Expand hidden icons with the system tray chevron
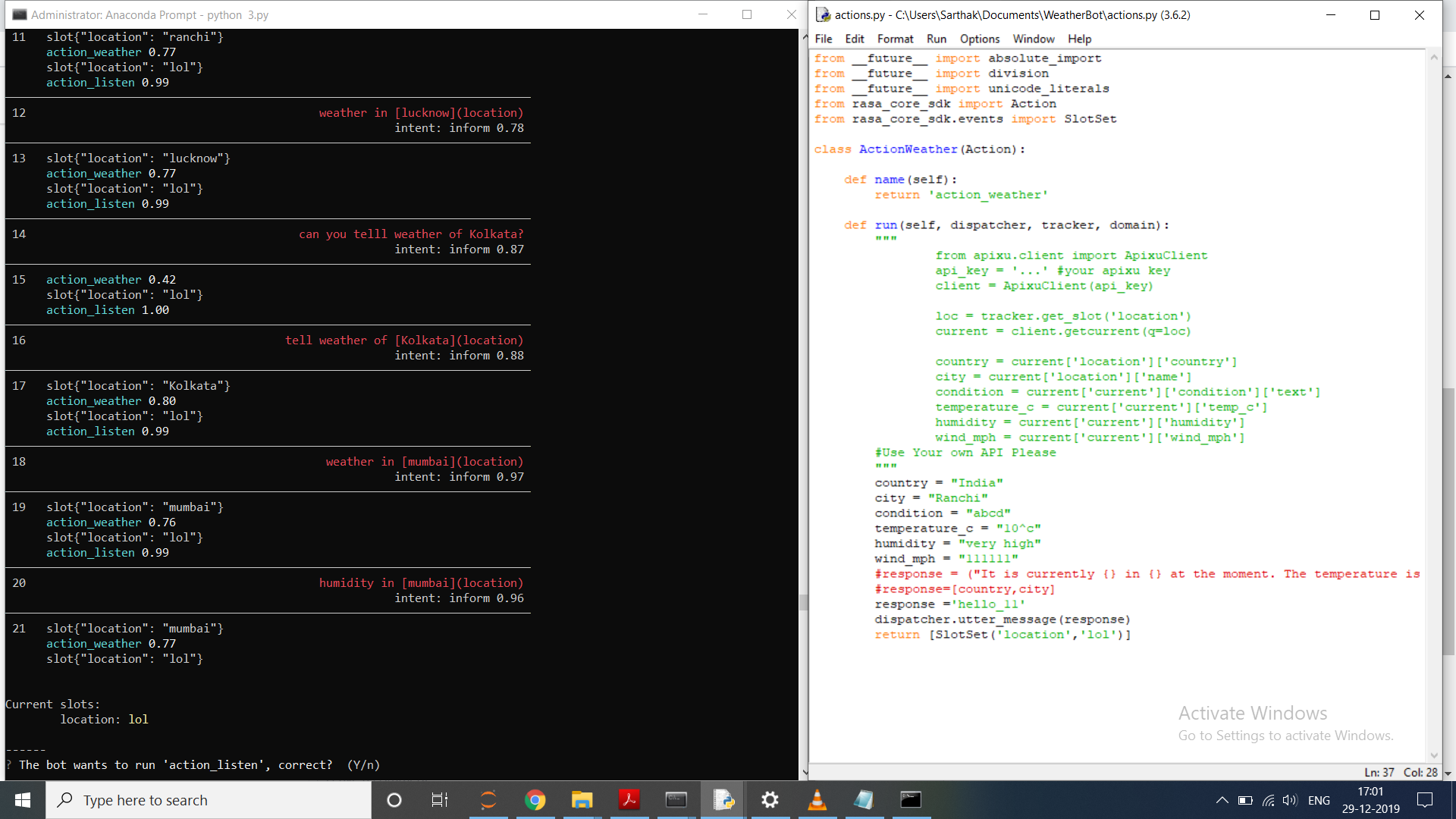The width and height of the screenshot is (1456, 819). (x=1222, y=800)
